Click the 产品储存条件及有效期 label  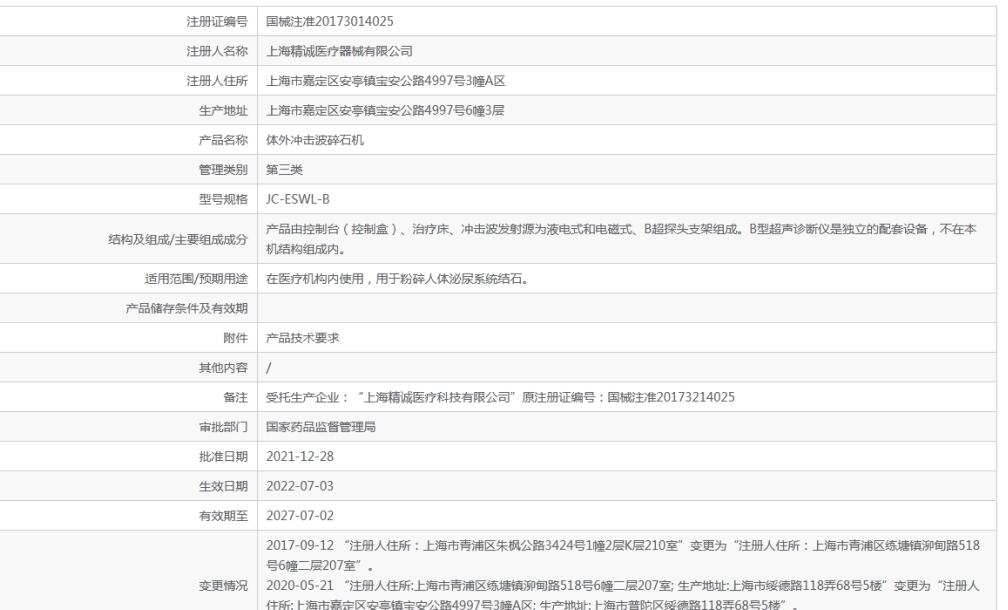click(x=186, y=308)
